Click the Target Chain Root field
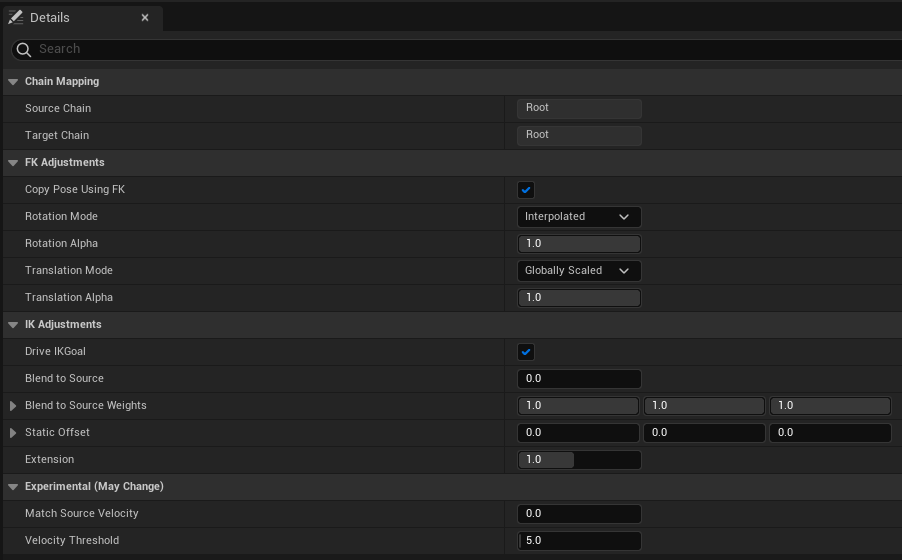The width and height of the screenshot is (902, 560). click(579, 135)
